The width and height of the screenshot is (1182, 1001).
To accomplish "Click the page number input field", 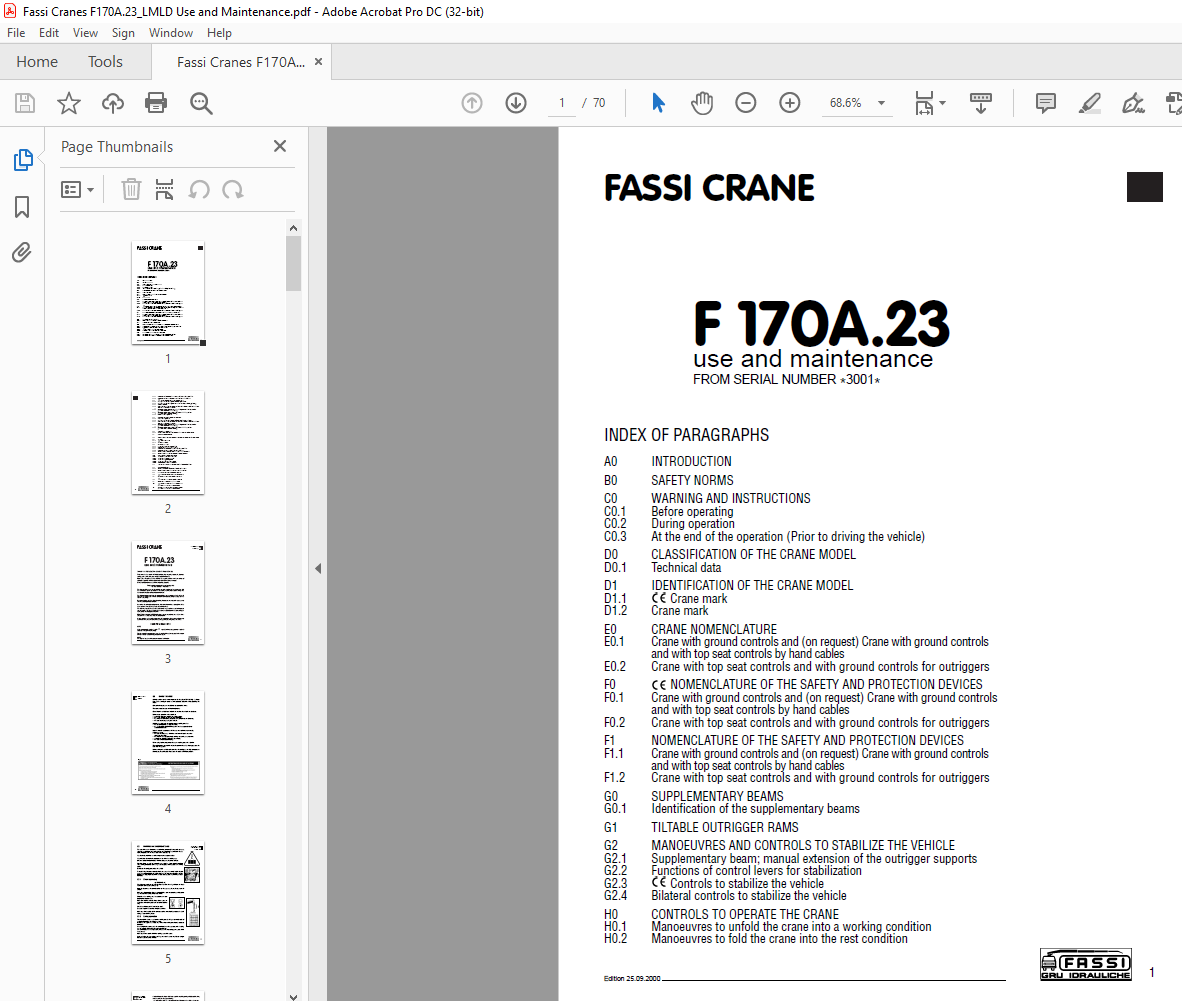I will click(x=562, y=103).
